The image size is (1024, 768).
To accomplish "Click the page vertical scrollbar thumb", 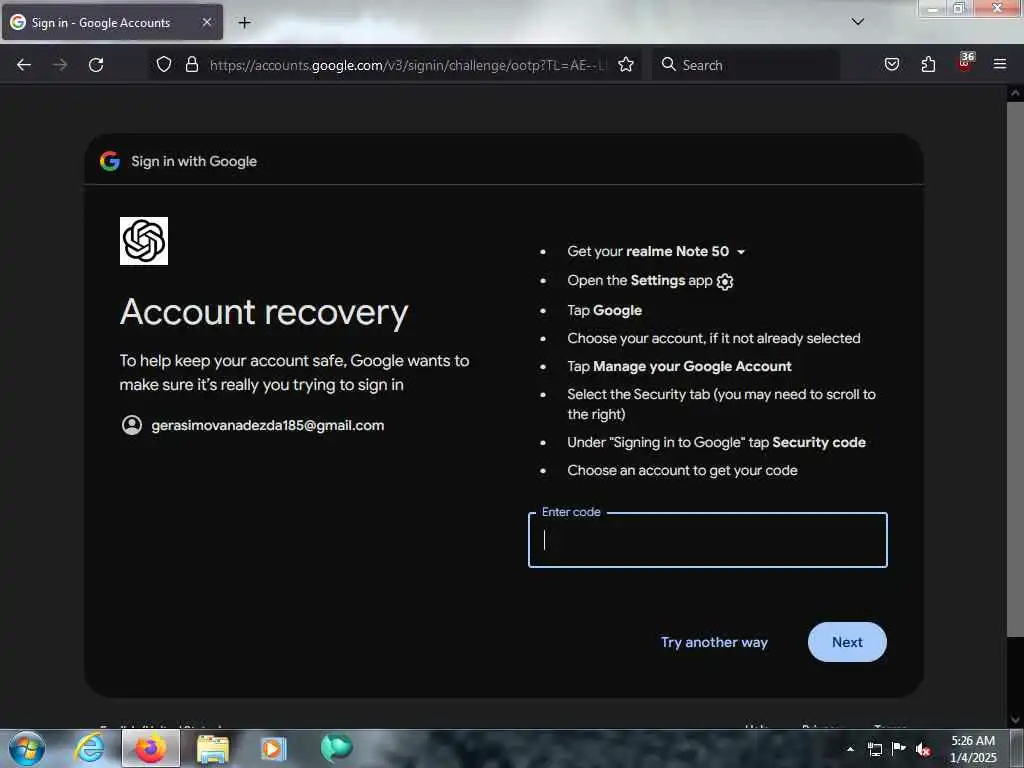I will coord(1014,369).
